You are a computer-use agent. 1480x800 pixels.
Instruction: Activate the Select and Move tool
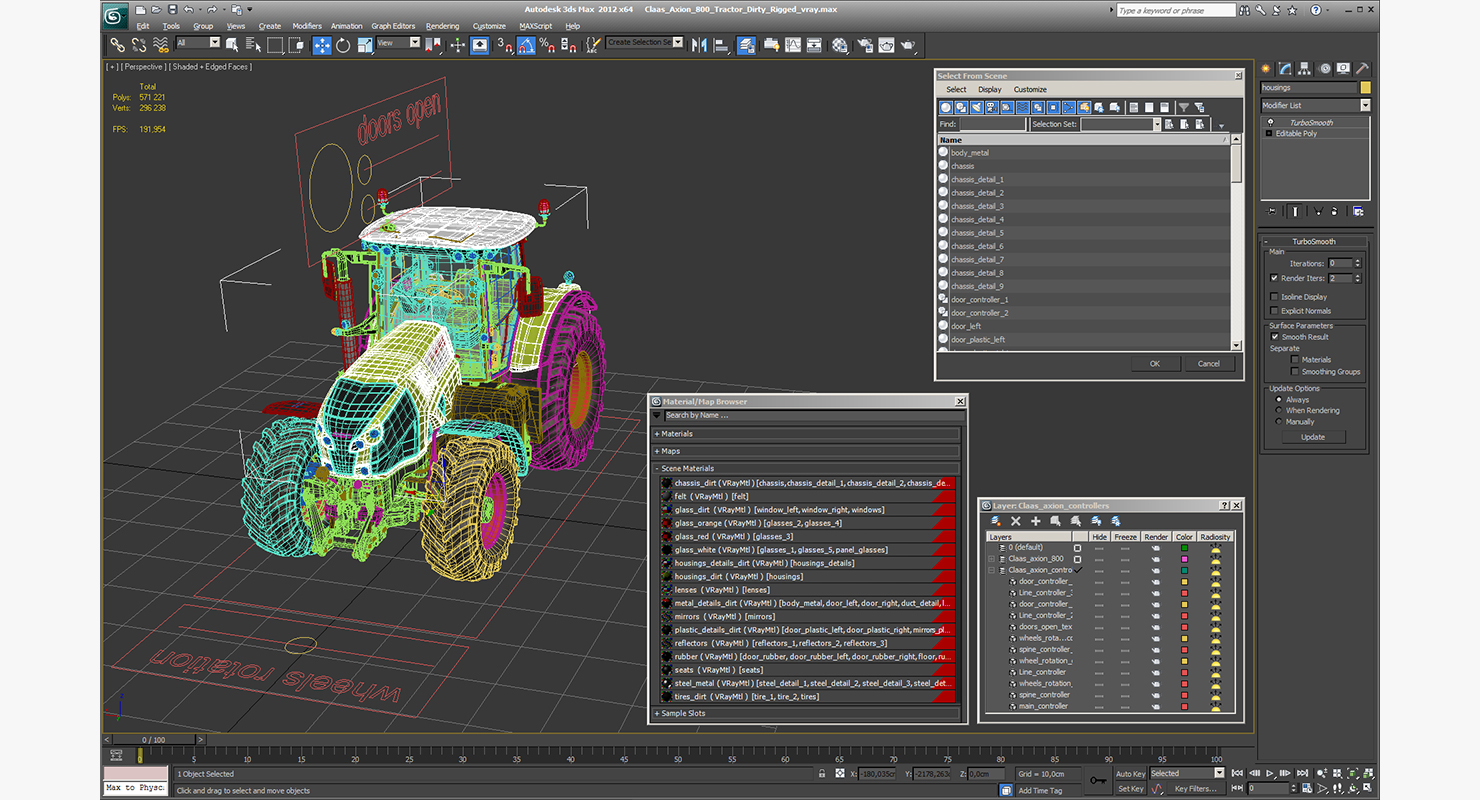[x=322, y=45]
